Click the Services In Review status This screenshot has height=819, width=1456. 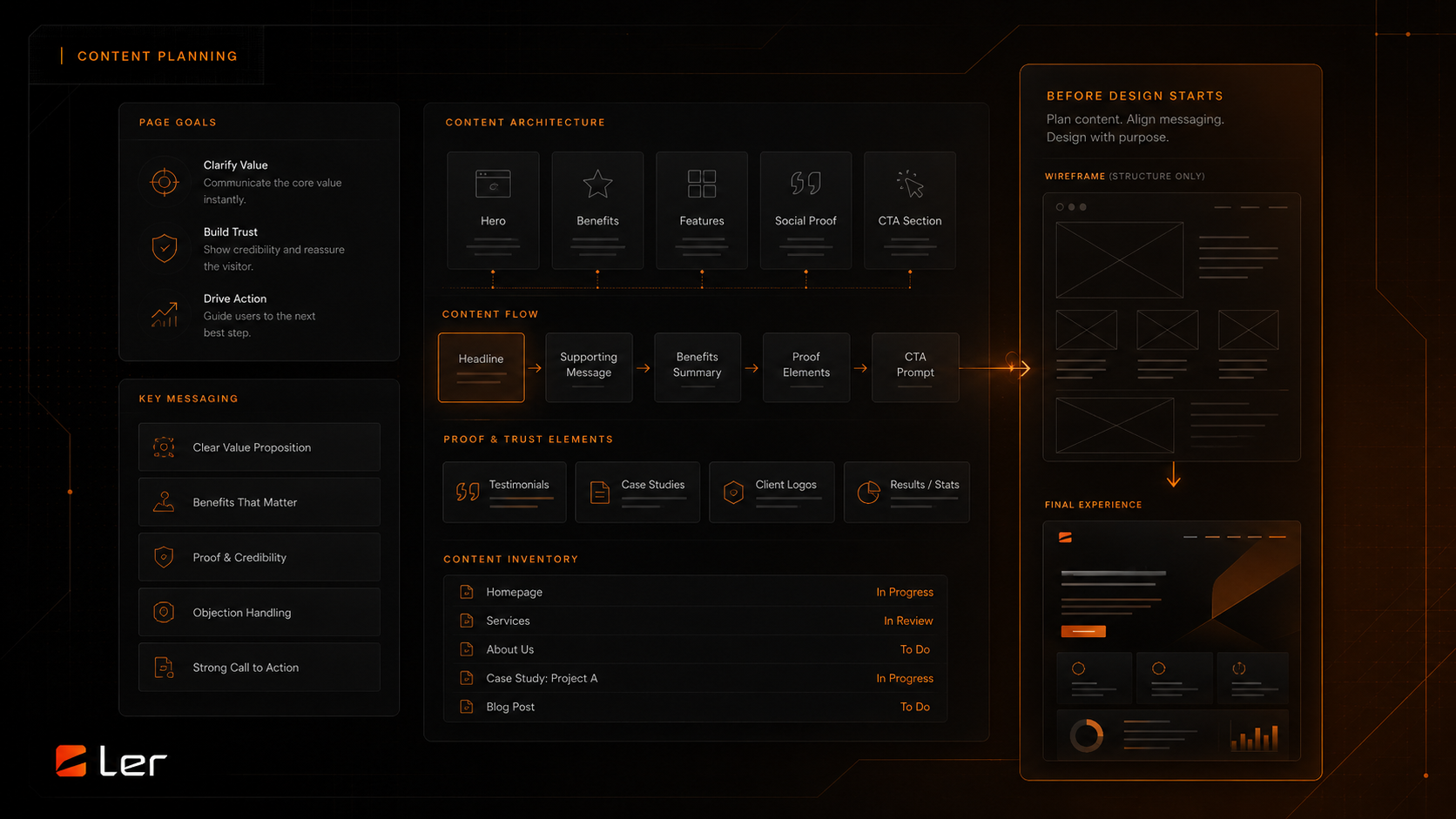pyautogui.click(x=908, y=621)
